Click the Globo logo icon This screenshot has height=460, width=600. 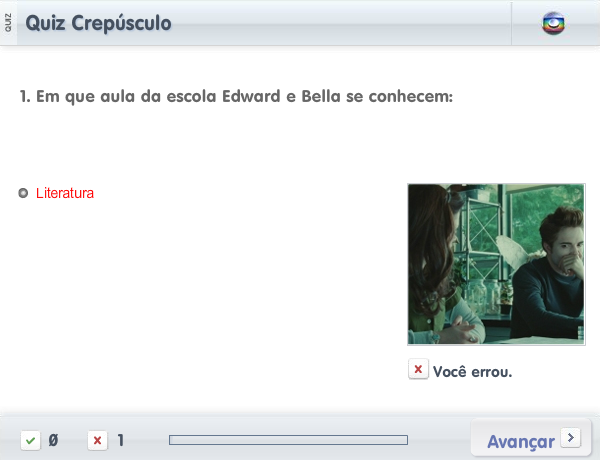[553, 23]
